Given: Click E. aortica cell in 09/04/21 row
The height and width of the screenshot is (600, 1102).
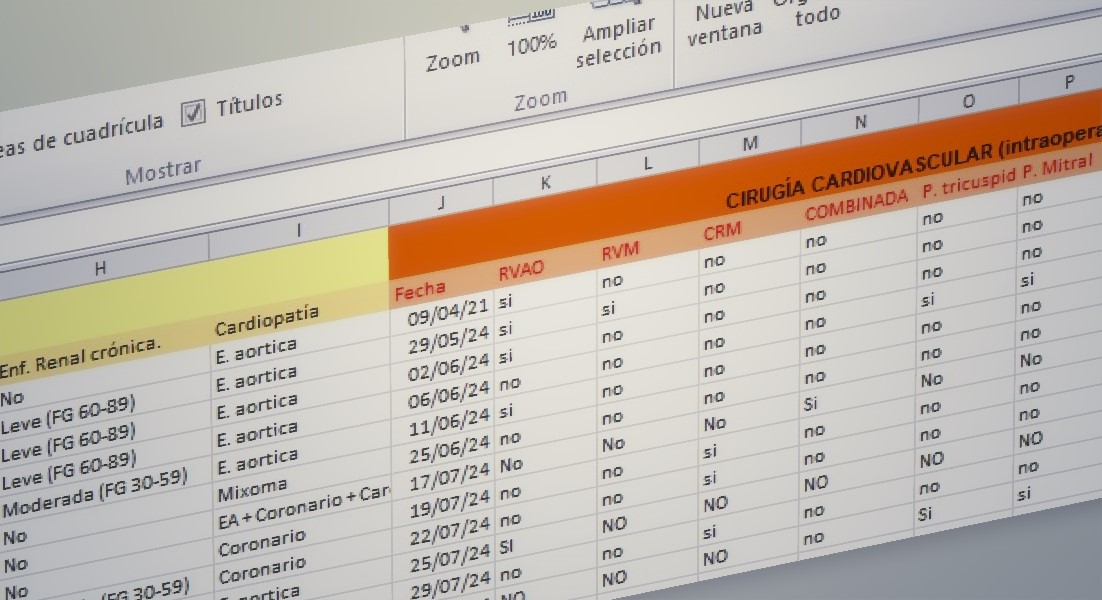Looking at the screenshot, I should click(256, 351).
